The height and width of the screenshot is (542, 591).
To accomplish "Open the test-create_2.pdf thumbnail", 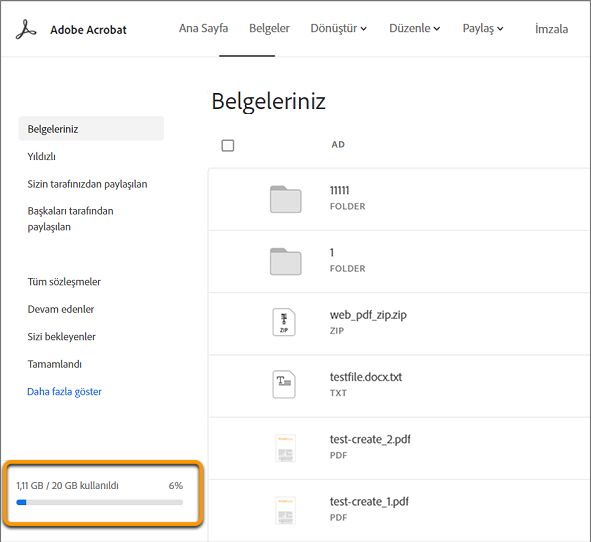I will pyautogui.click(x=285, y=448).
